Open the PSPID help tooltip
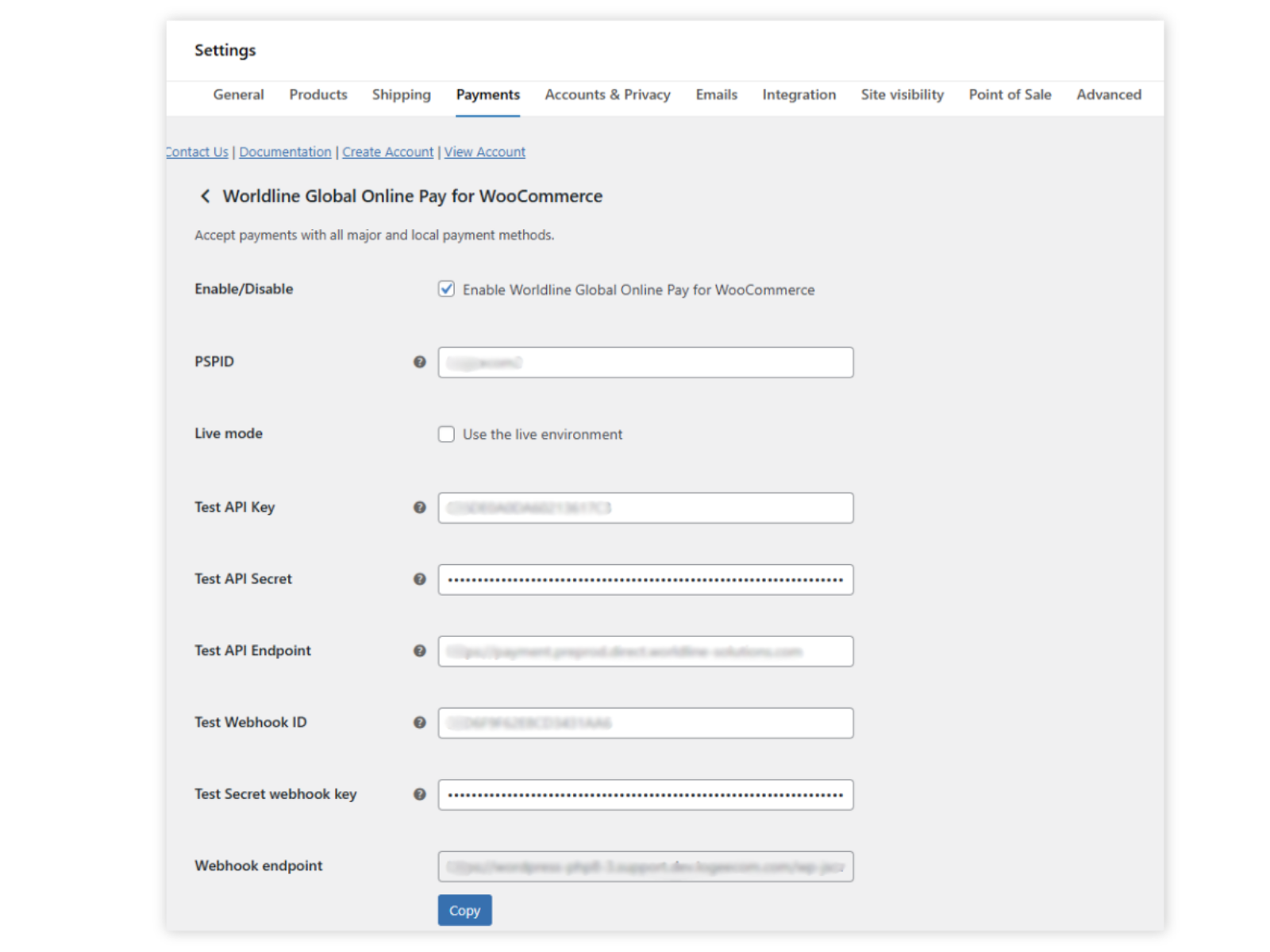1270x952 pixels. point(420,362)
